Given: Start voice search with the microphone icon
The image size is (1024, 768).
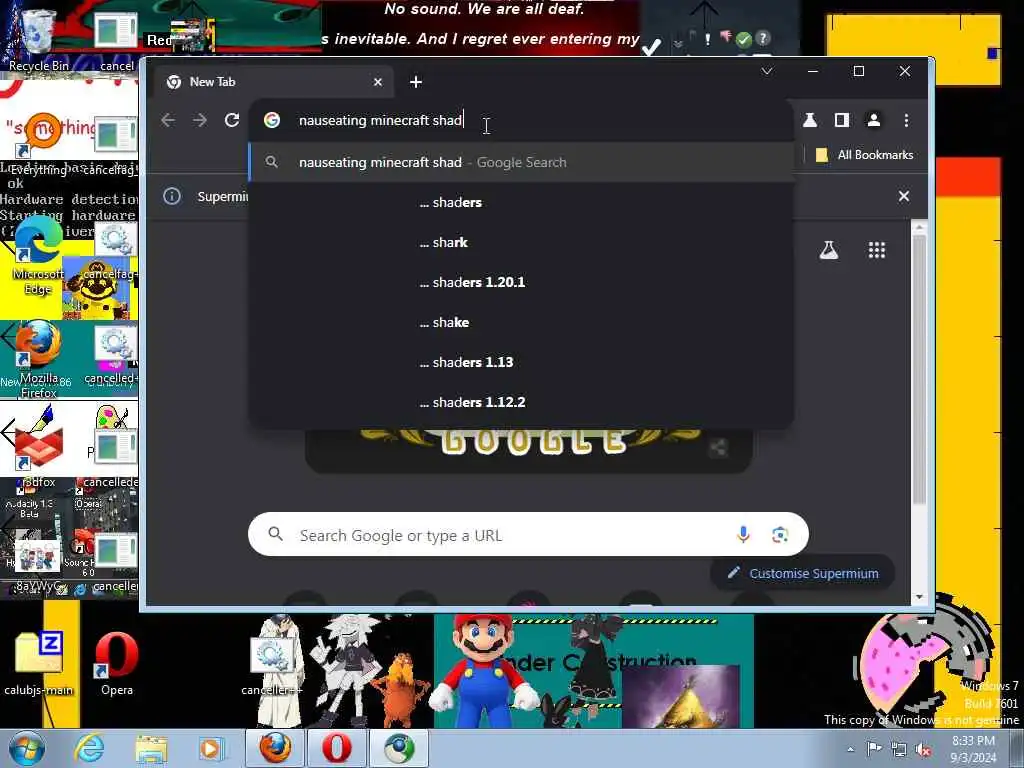Looking at the screenshot, I should pos(743,535).
